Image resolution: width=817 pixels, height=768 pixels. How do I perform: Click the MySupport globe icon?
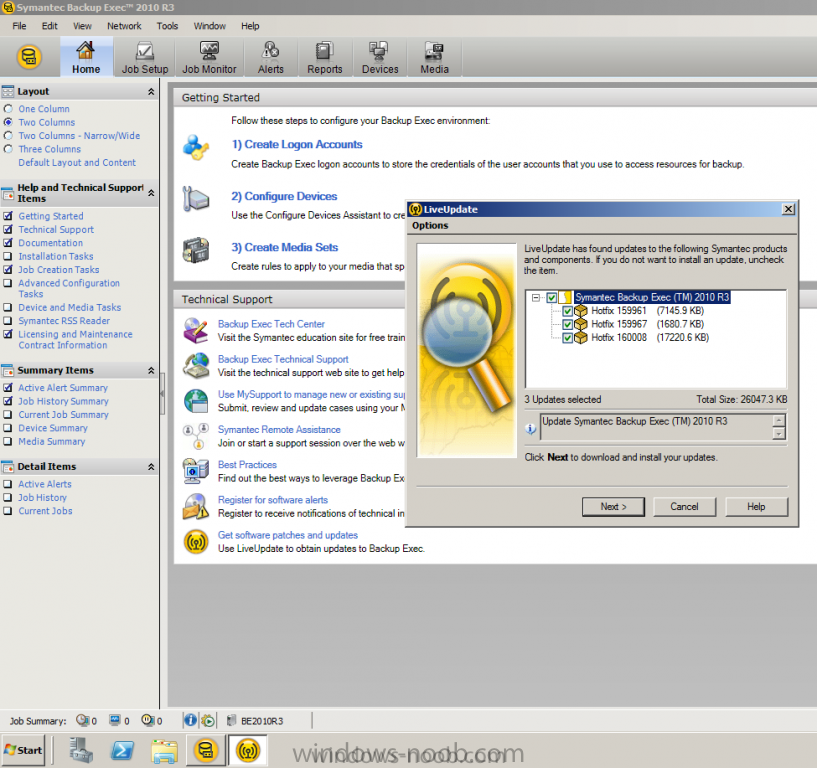(x=196, y=401)
